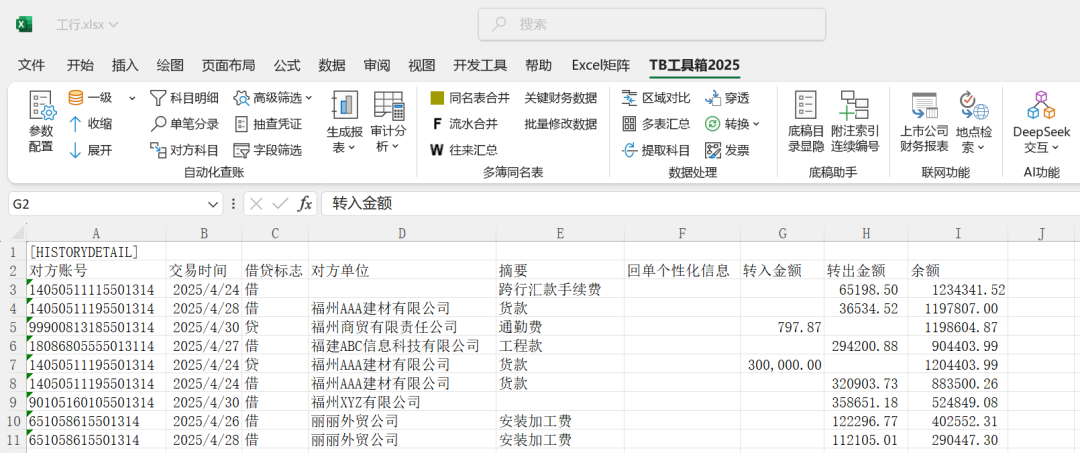Select the 回单个性化信息 header cell
1080x453 pixels.
[682, 271]
